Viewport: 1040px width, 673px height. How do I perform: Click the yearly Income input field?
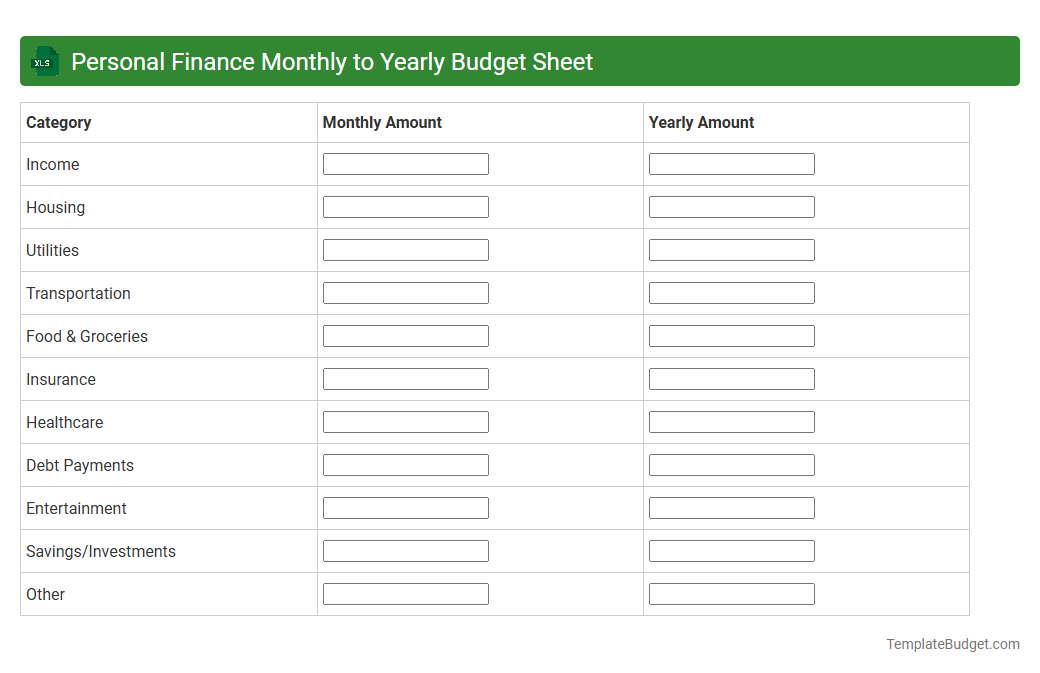(x=731, y=163)
